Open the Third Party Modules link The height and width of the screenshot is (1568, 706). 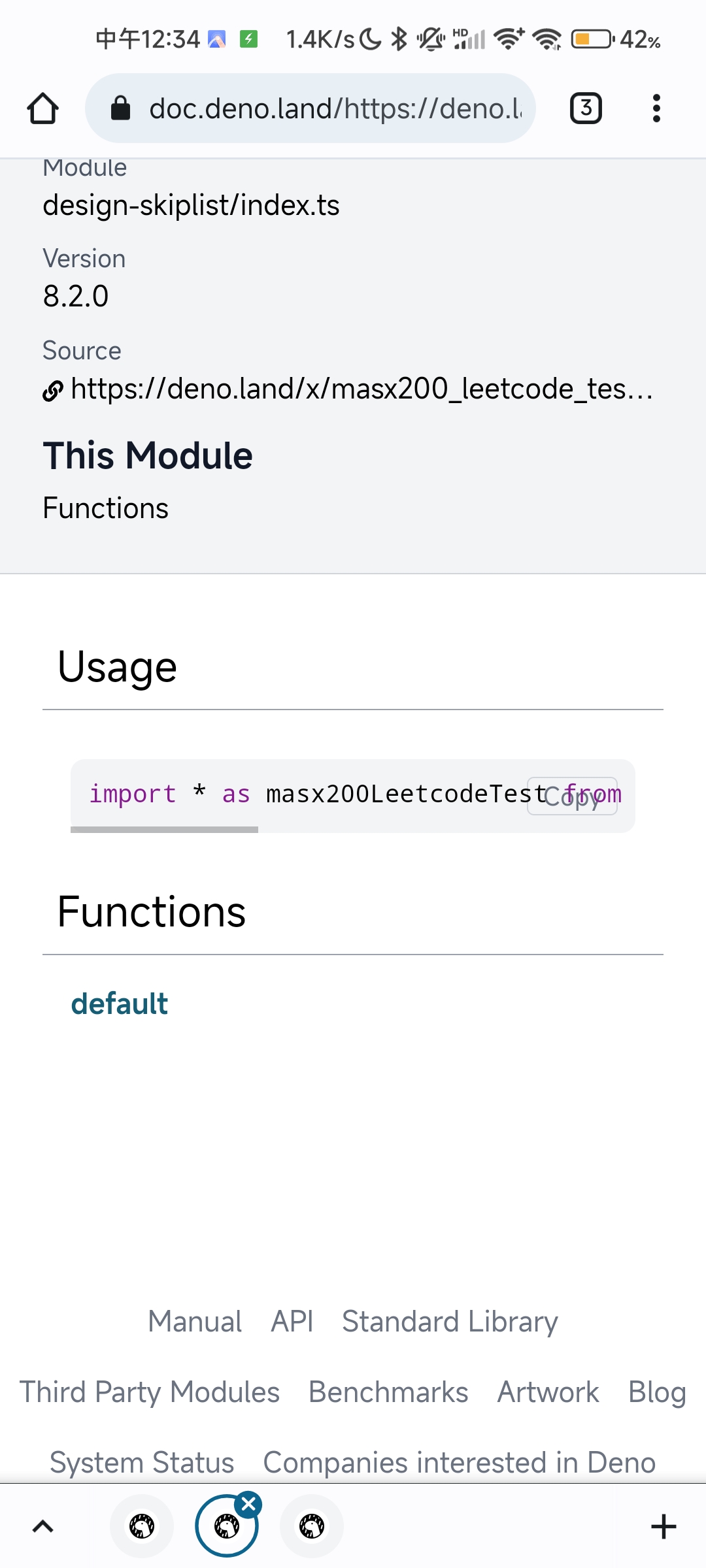click(x=150, y=1392)
